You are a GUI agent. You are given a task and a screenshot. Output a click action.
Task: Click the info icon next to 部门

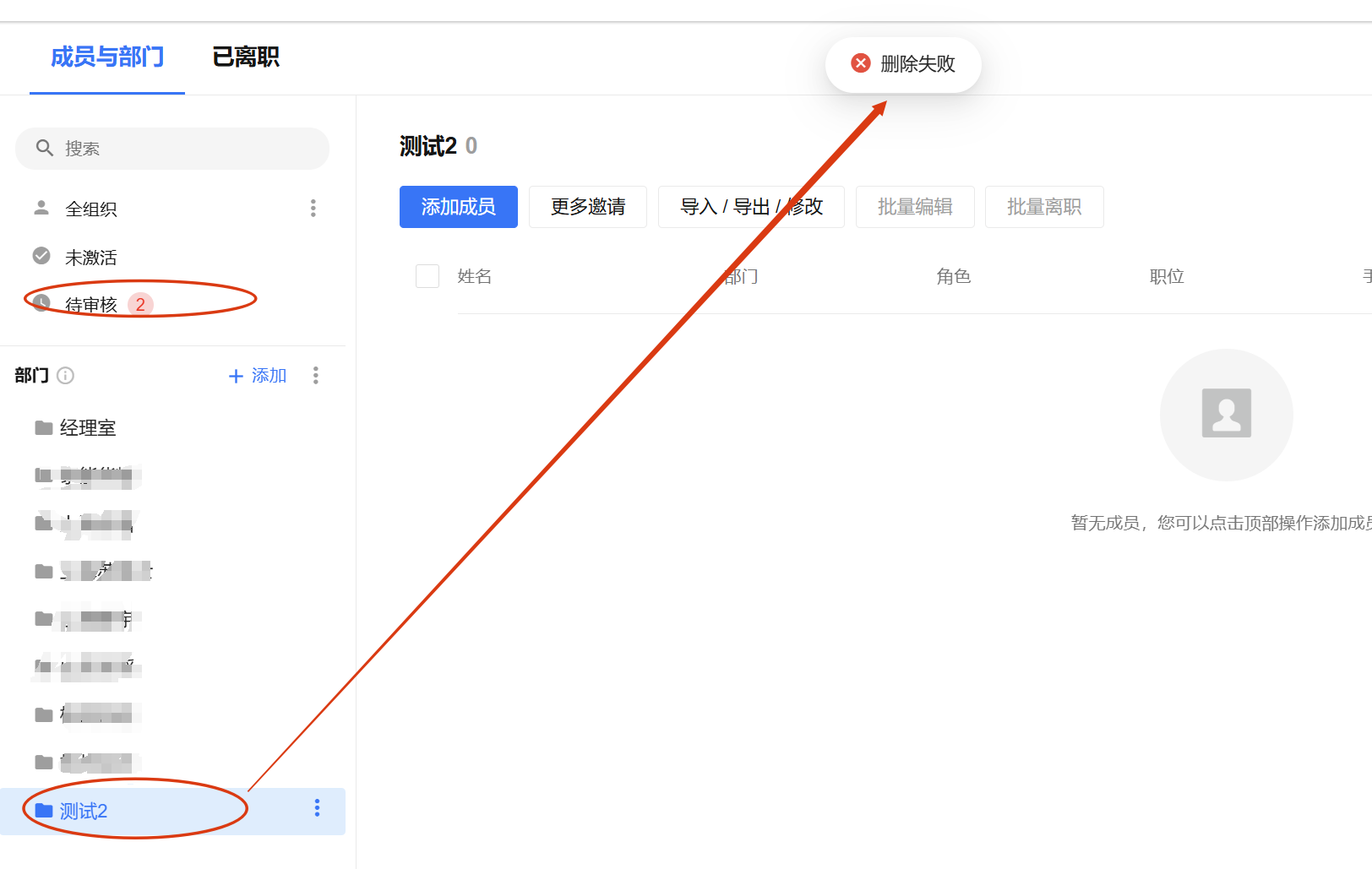65,376
